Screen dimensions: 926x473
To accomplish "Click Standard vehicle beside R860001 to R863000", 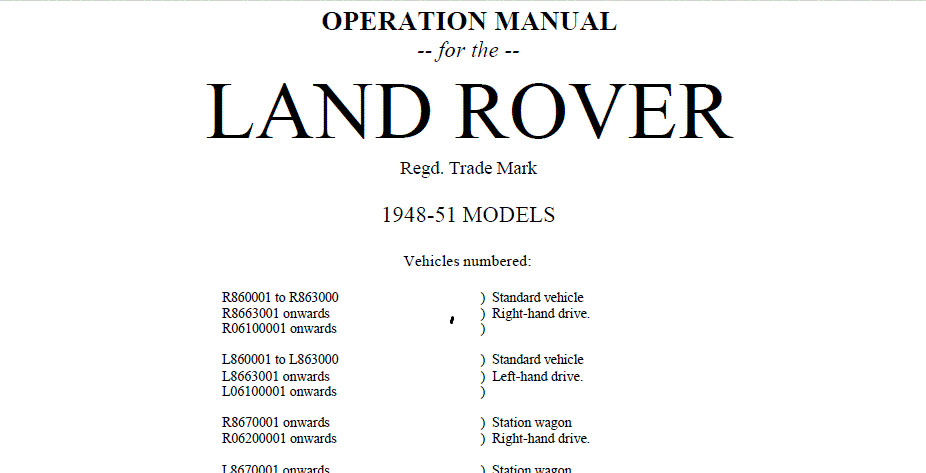I will 537,298.
